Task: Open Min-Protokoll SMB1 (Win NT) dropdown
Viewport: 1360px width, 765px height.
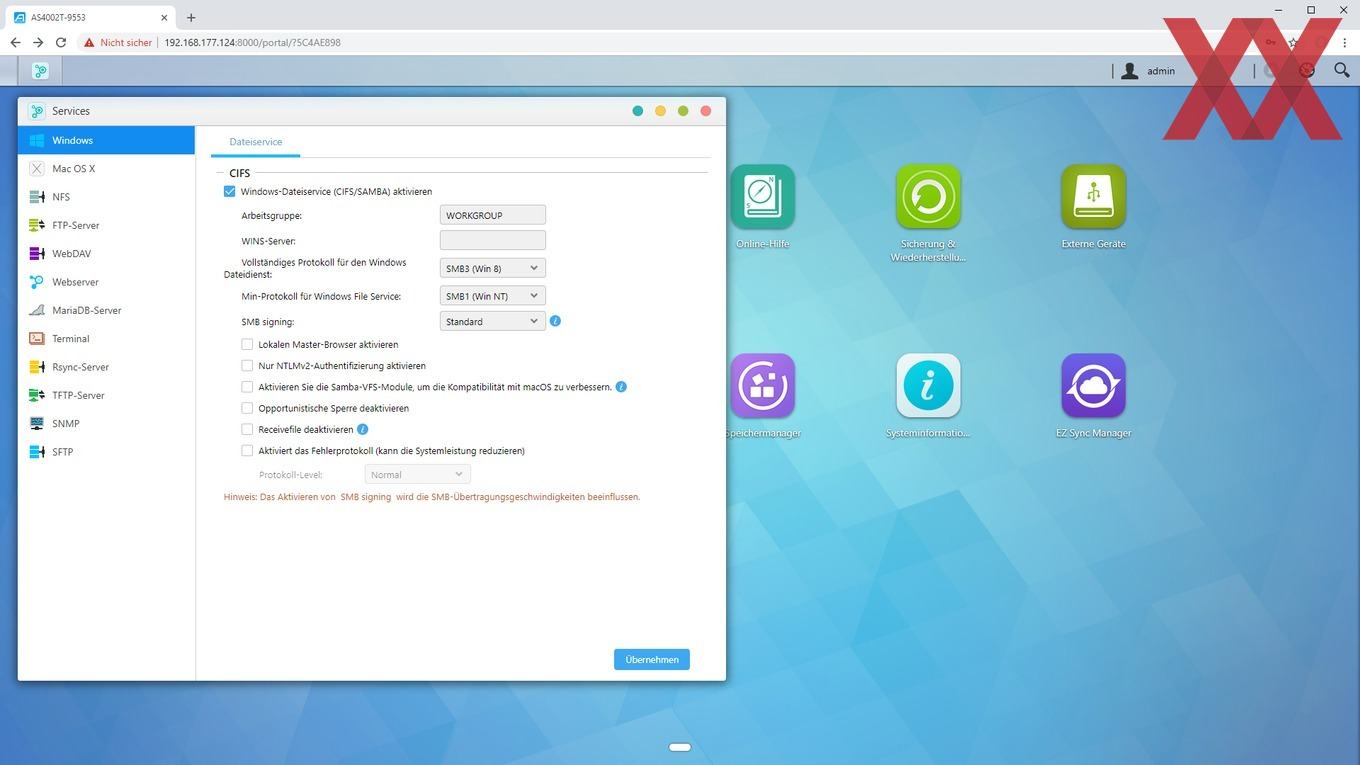Action: pos(493,296)
